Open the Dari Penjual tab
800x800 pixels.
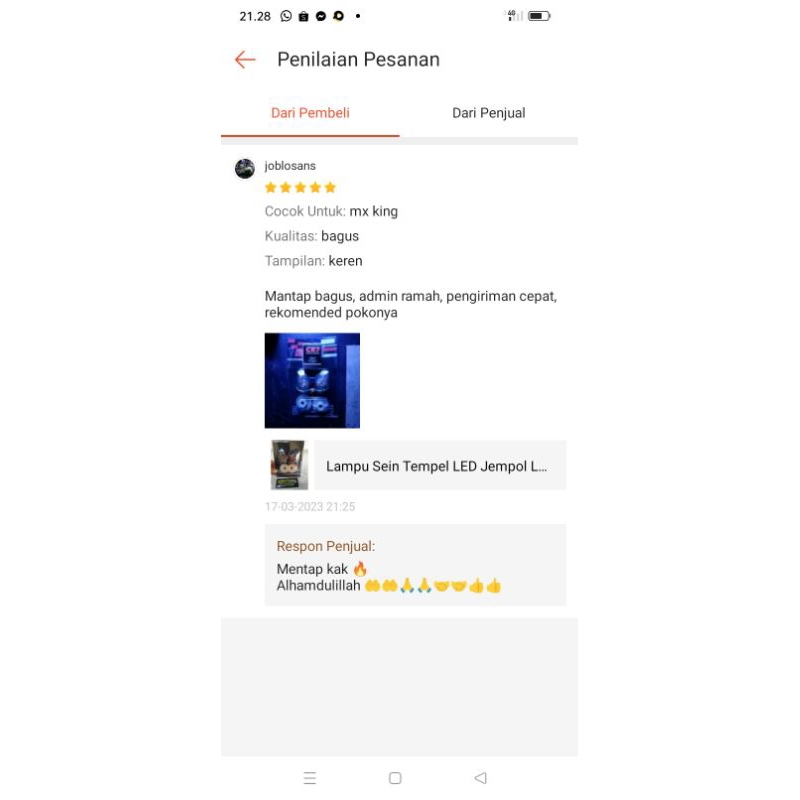(x=489, y=113)
